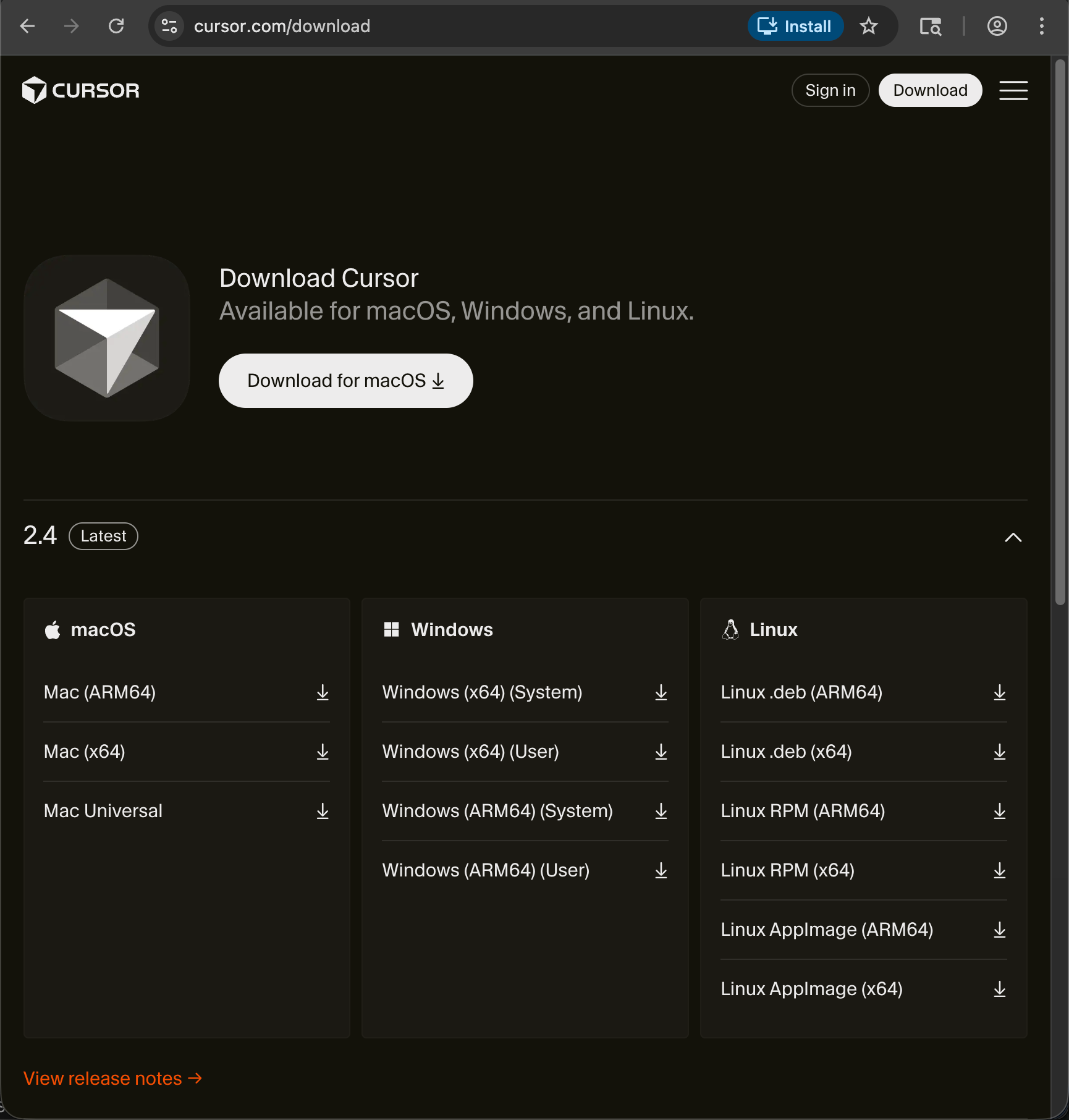Download Linux AppImage (x64) via its download icon
The image size is (1069, 1120).
click(x=1000, y=989)
